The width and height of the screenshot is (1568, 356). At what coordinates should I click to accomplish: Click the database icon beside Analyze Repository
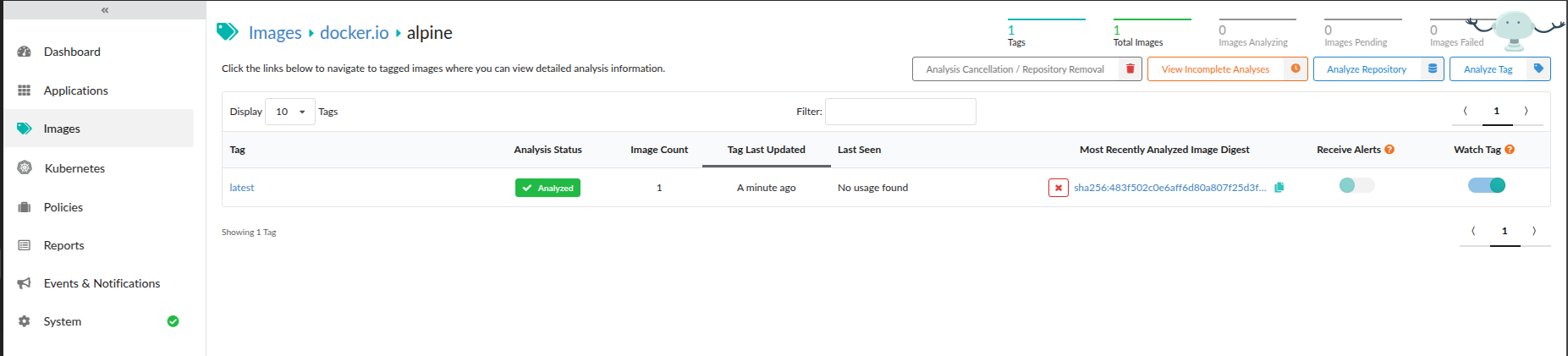click(x=1433, y=69)
